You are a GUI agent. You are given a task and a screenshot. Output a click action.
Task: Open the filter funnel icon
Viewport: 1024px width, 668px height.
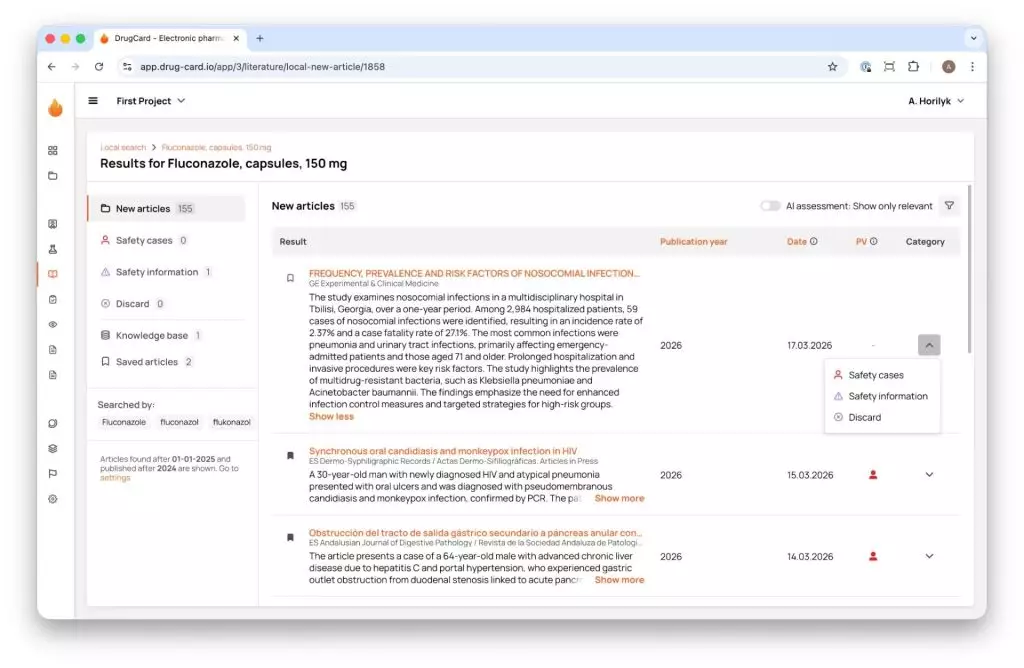pos(950,206)
